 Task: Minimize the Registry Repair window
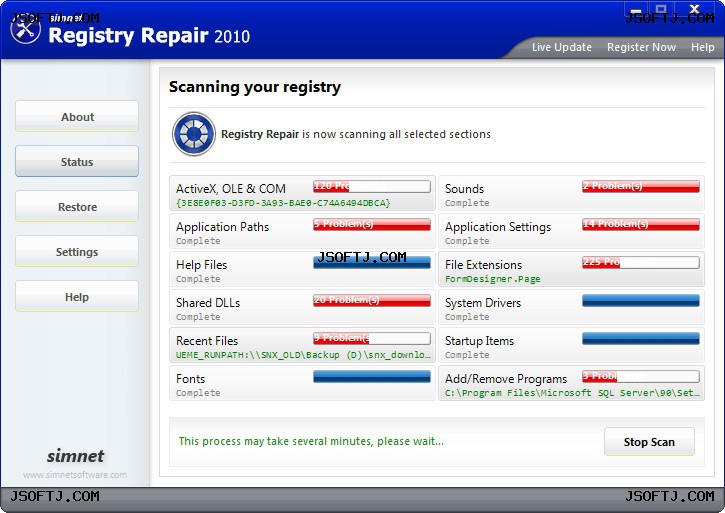click(x=636, y=9)
